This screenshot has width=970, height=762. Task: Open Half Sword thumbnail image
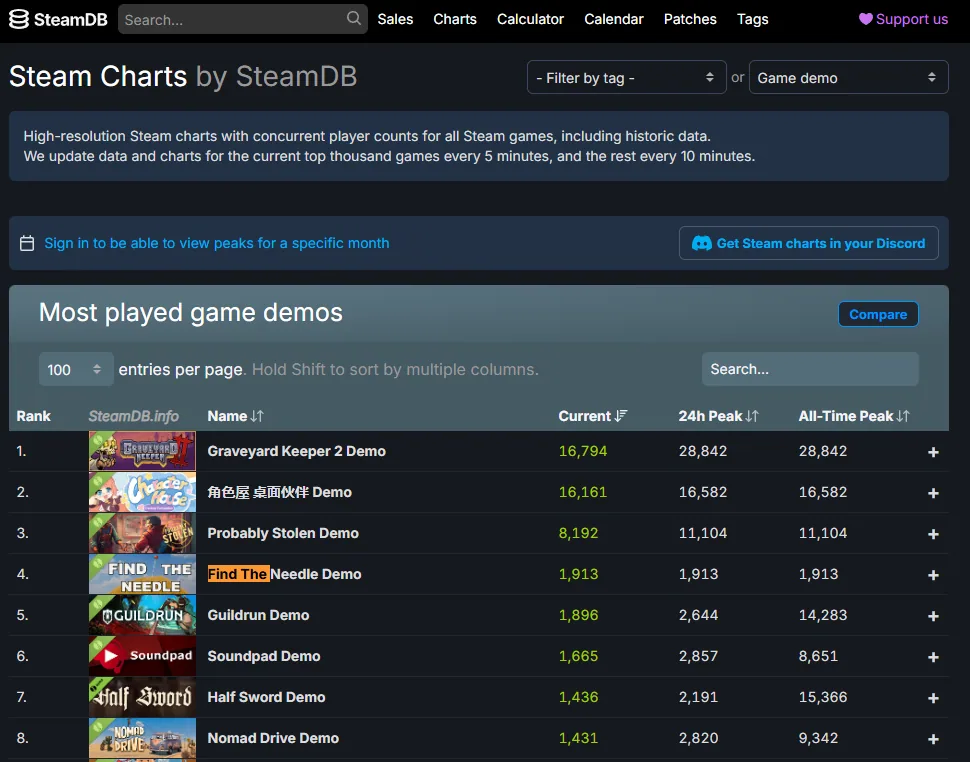[142, 697]
